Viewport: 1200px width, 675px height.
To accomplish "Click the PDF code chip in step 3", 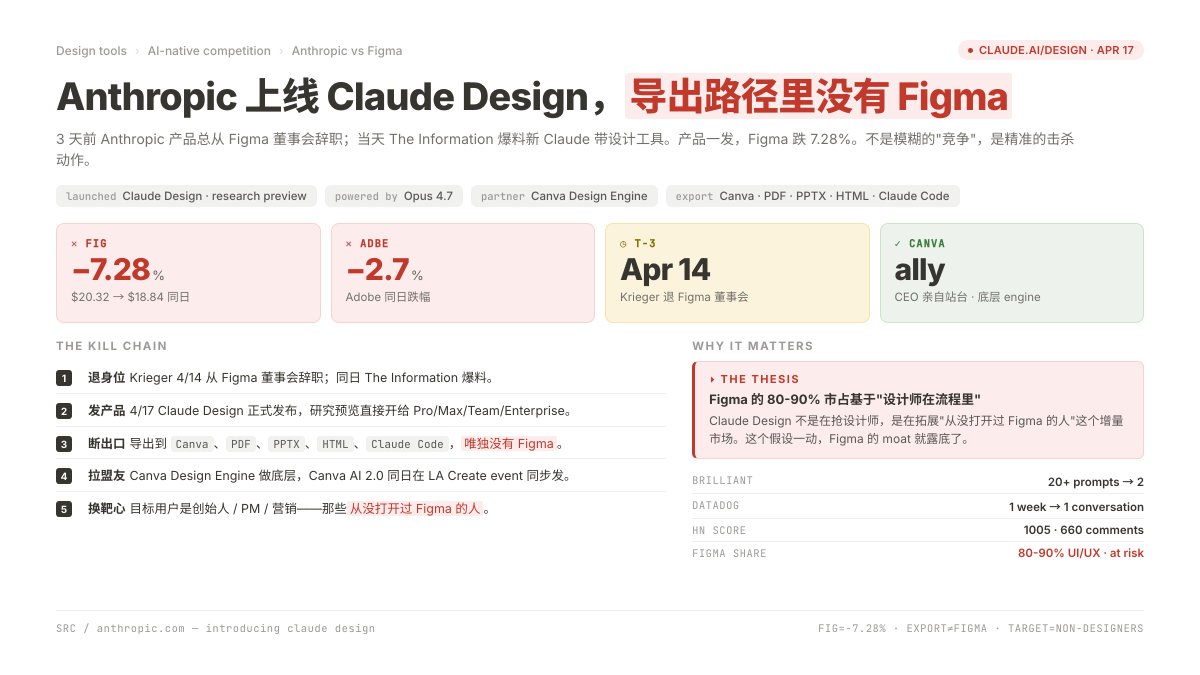I will click(240, 444).
